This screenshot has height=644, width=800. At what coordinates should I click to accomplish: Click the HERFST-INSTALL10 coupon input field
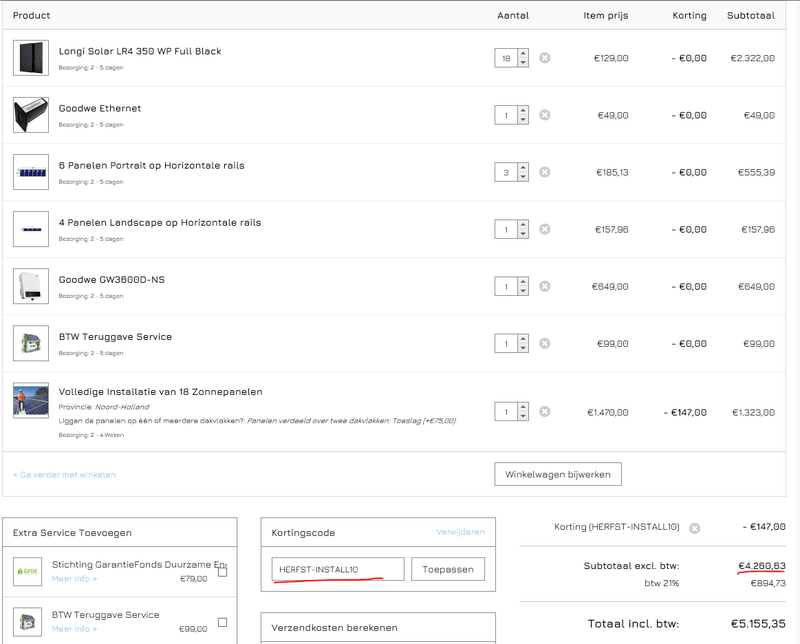(x=338, y=569)
